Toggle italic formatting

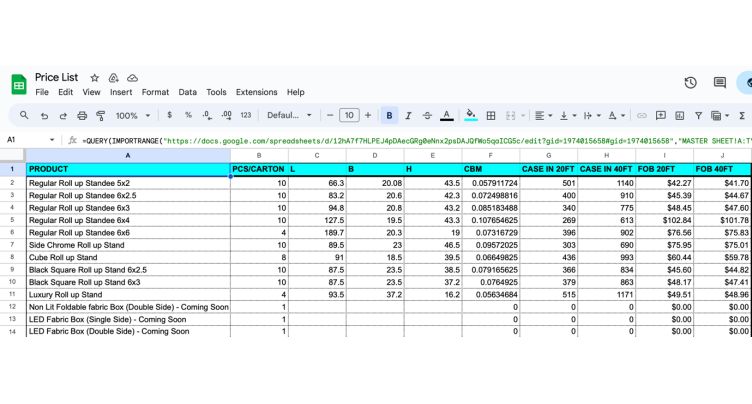coord(408,116)
